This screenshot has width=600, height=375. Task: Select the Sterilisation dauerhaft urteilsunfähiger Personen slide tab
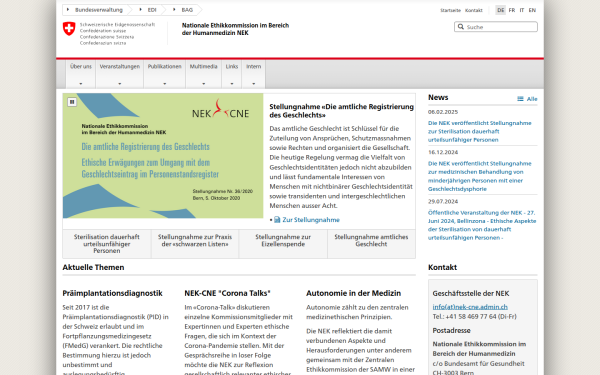click(x=107, y=244)
